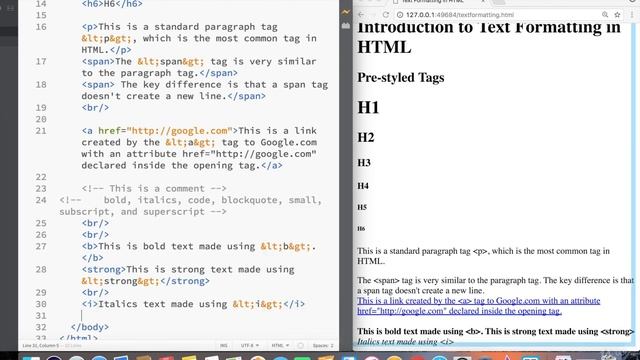Screen dimensions: 640x360
Task: Click the Line 31, Column 5 indicator
Action: tap(41, 345)
